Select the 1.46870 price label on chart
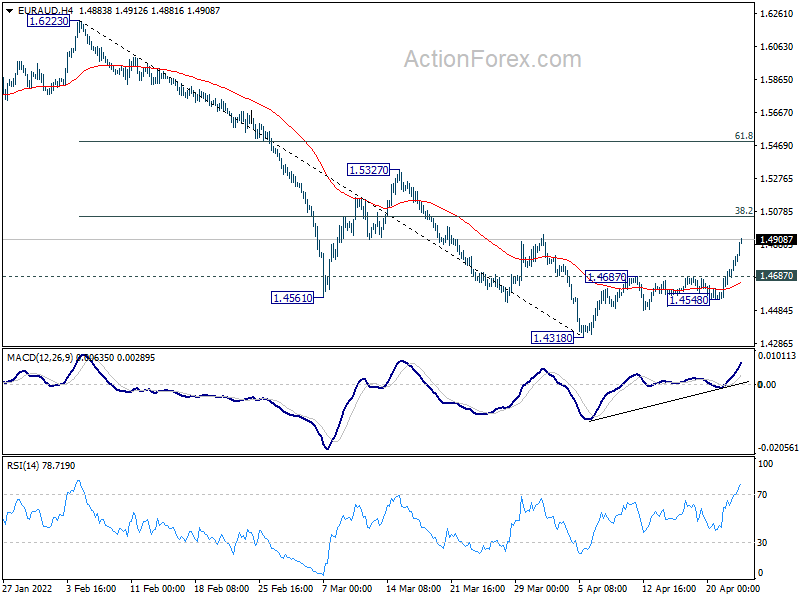Image resolution: width=800 pixels, height=600 pixels. point(606,277)
